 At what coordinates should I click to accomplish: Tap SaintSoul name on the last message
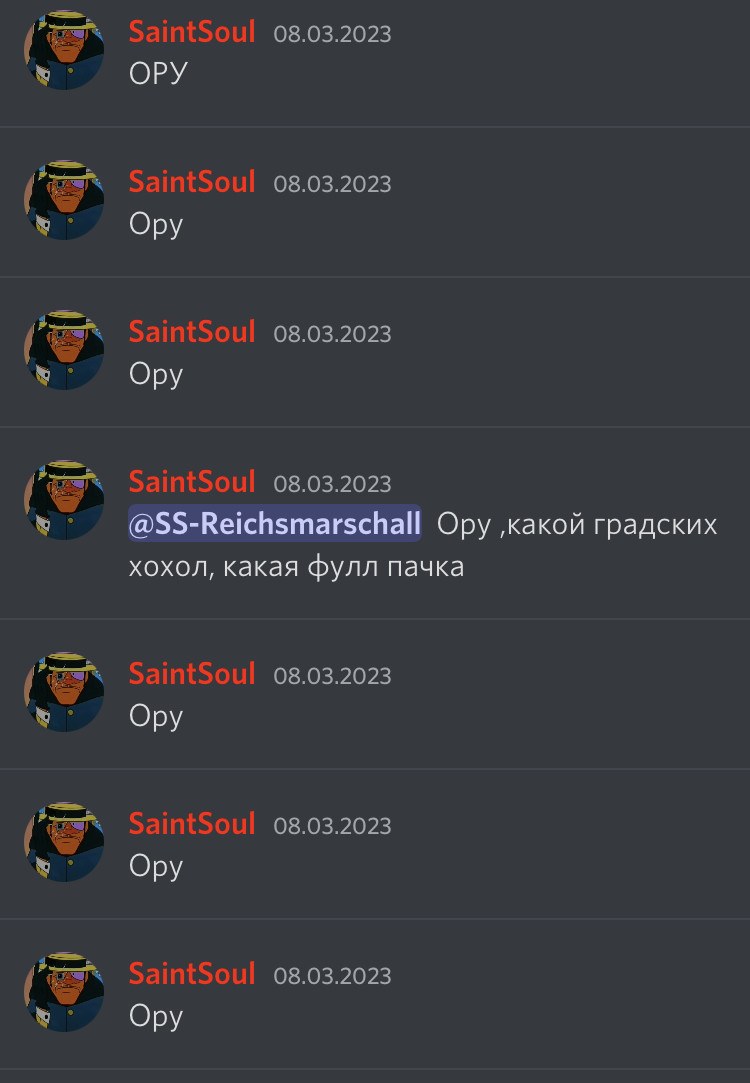(192, 974)
